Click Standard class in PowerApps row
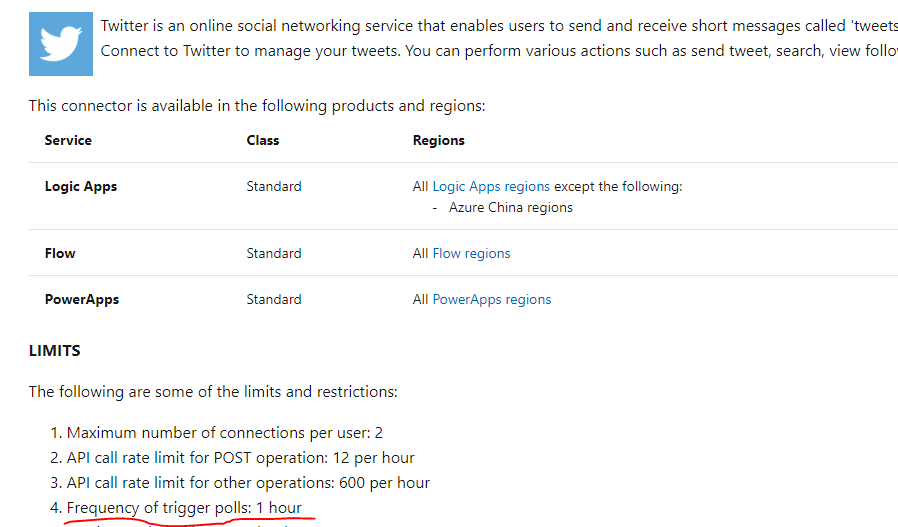Screen dimensions: 898x527 pos(274,299)
